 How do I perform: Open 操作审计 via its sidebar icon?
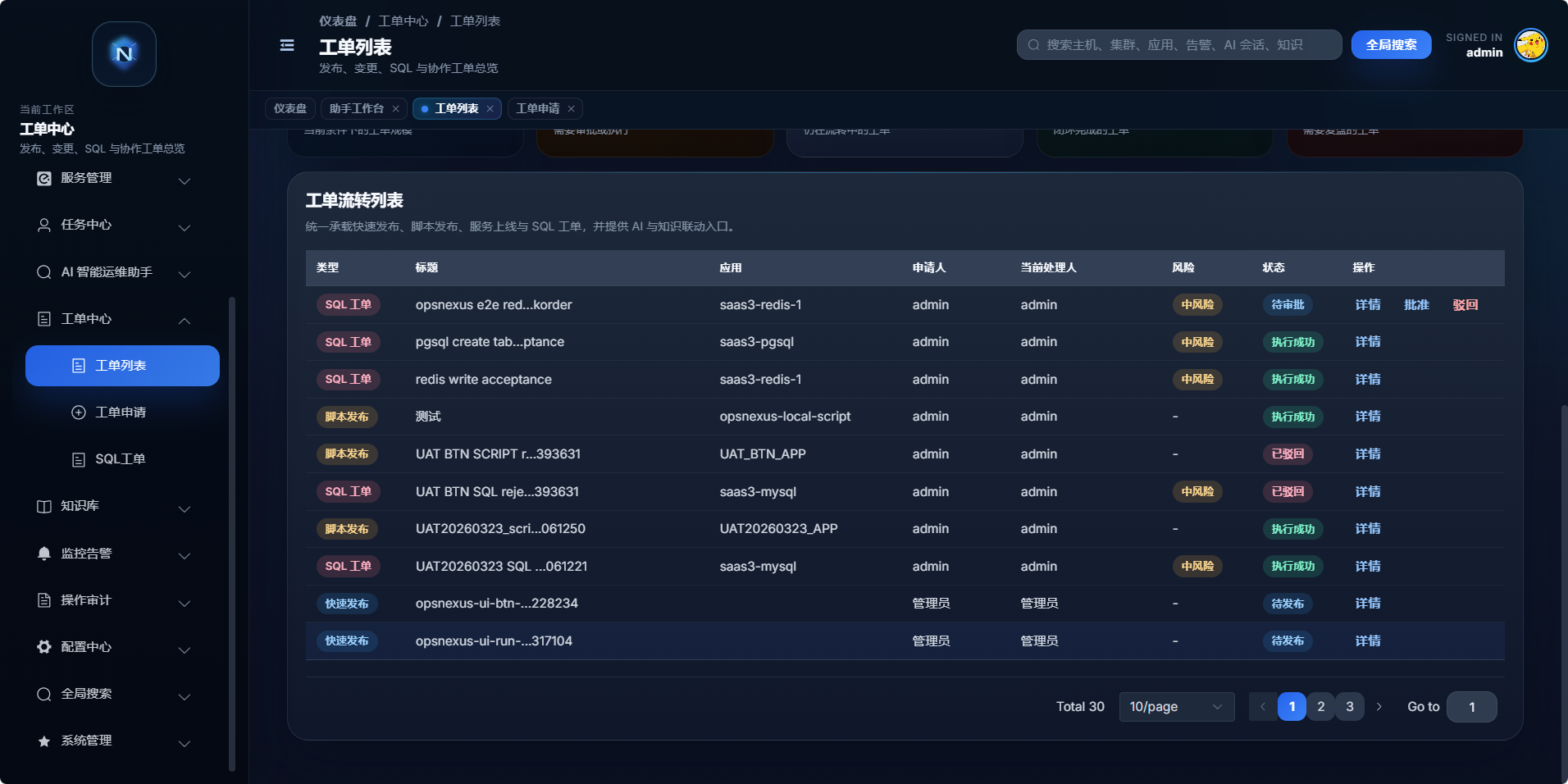43,599
